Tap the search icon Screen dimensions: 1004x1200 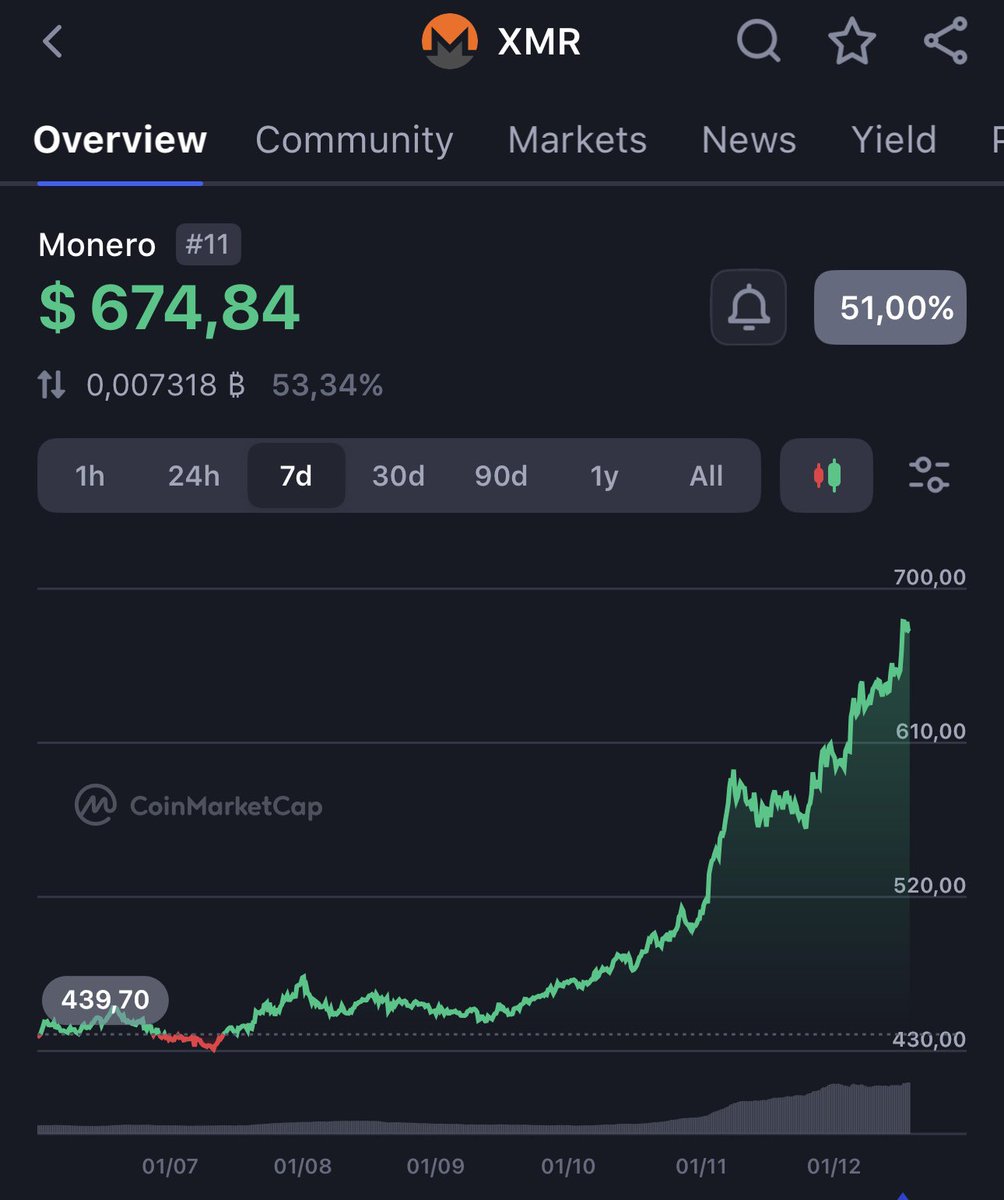click(x=759, y=41)
